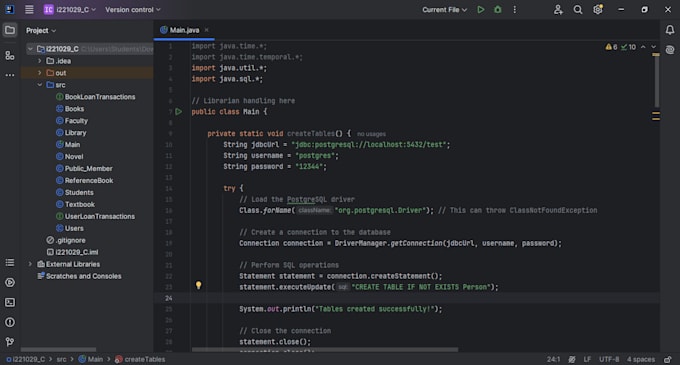Show more tool windows ellipsis
The height and width of the screenshot is (365, 680).
pos(10,75)
